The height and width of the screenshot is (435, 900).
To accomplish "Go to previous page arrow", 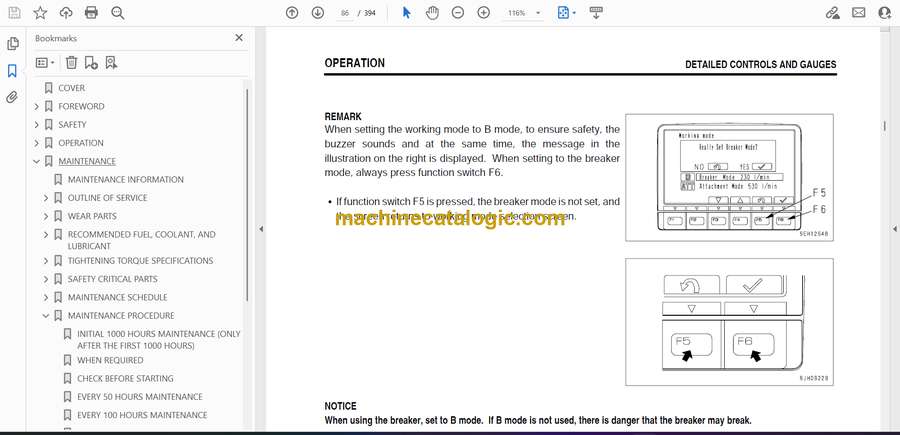I will (x=292, y=13).
